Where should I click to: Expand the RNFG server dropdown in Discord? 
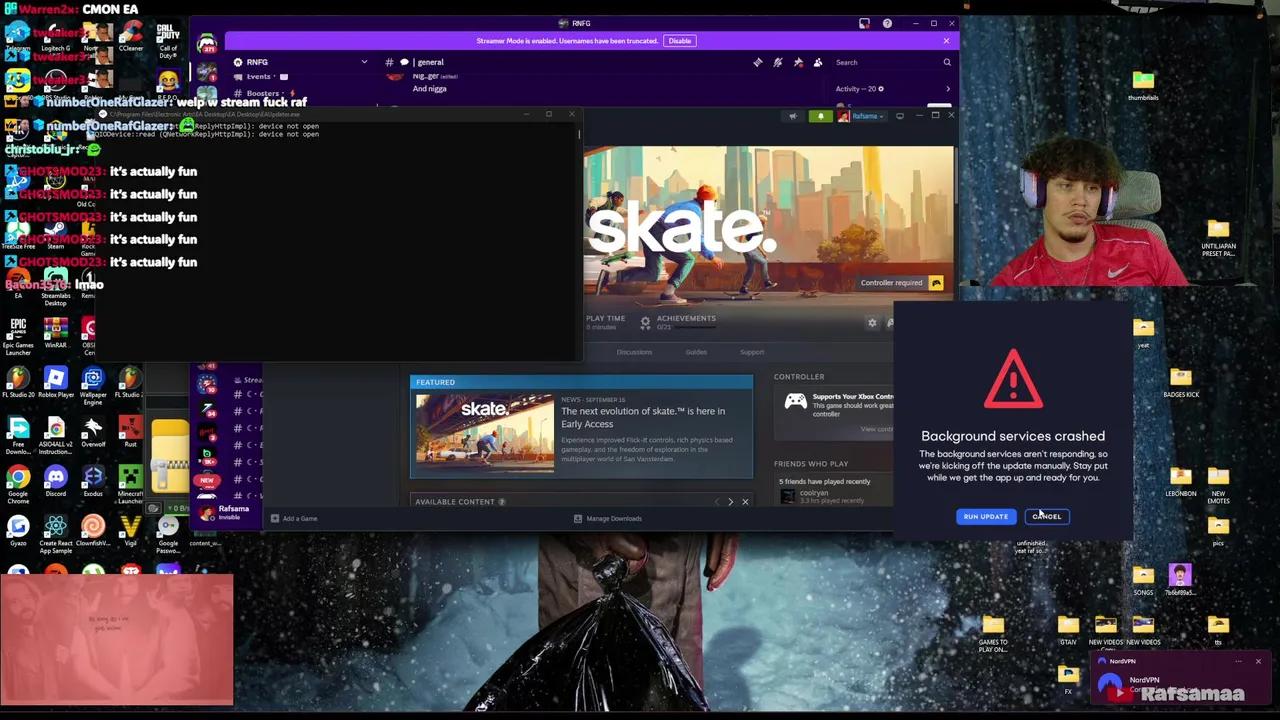tap(364, 62)
